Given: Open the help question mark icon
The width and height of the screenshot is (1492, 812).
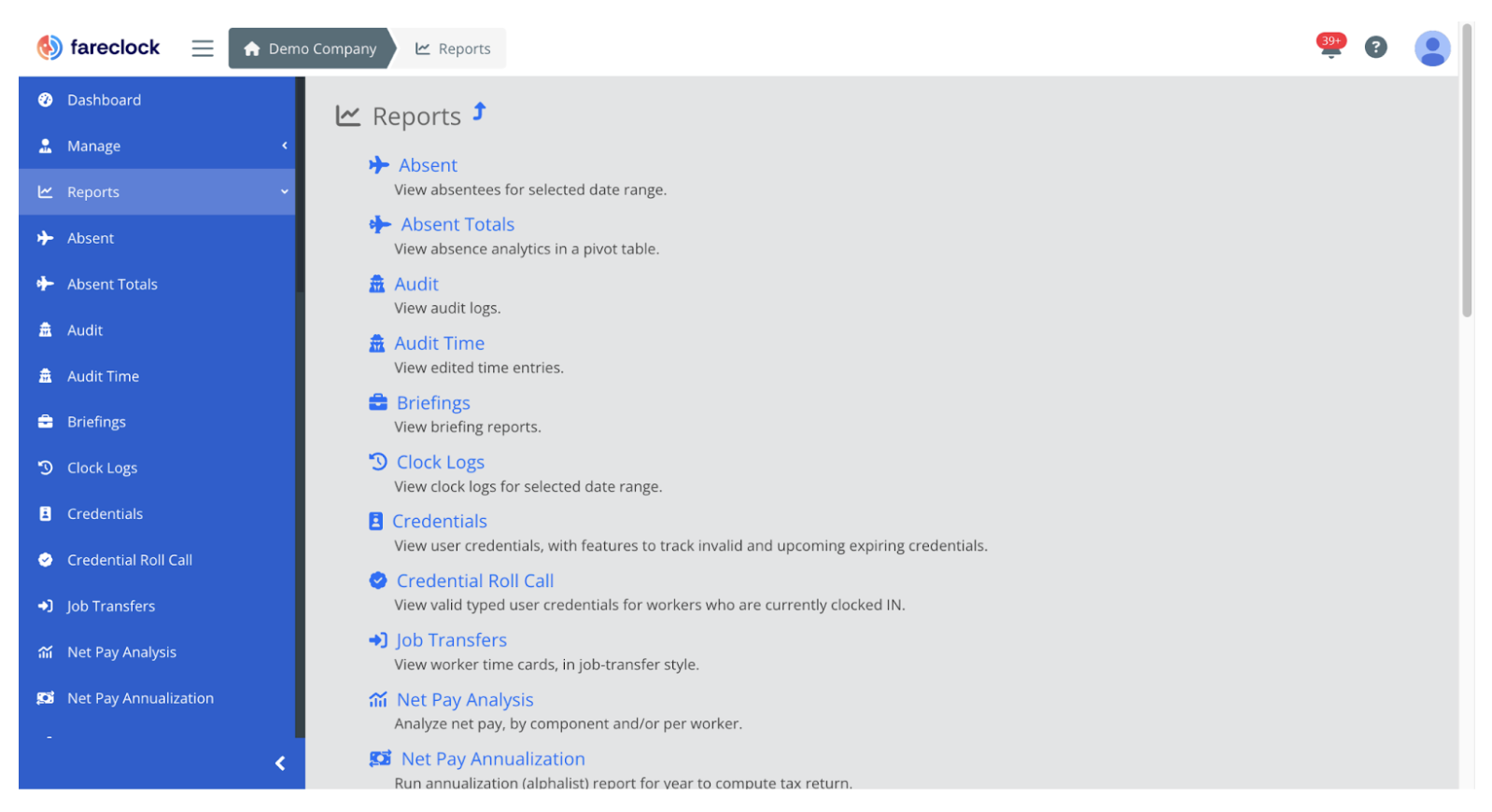Looking at the screenshot, I should click(1375, 48).
